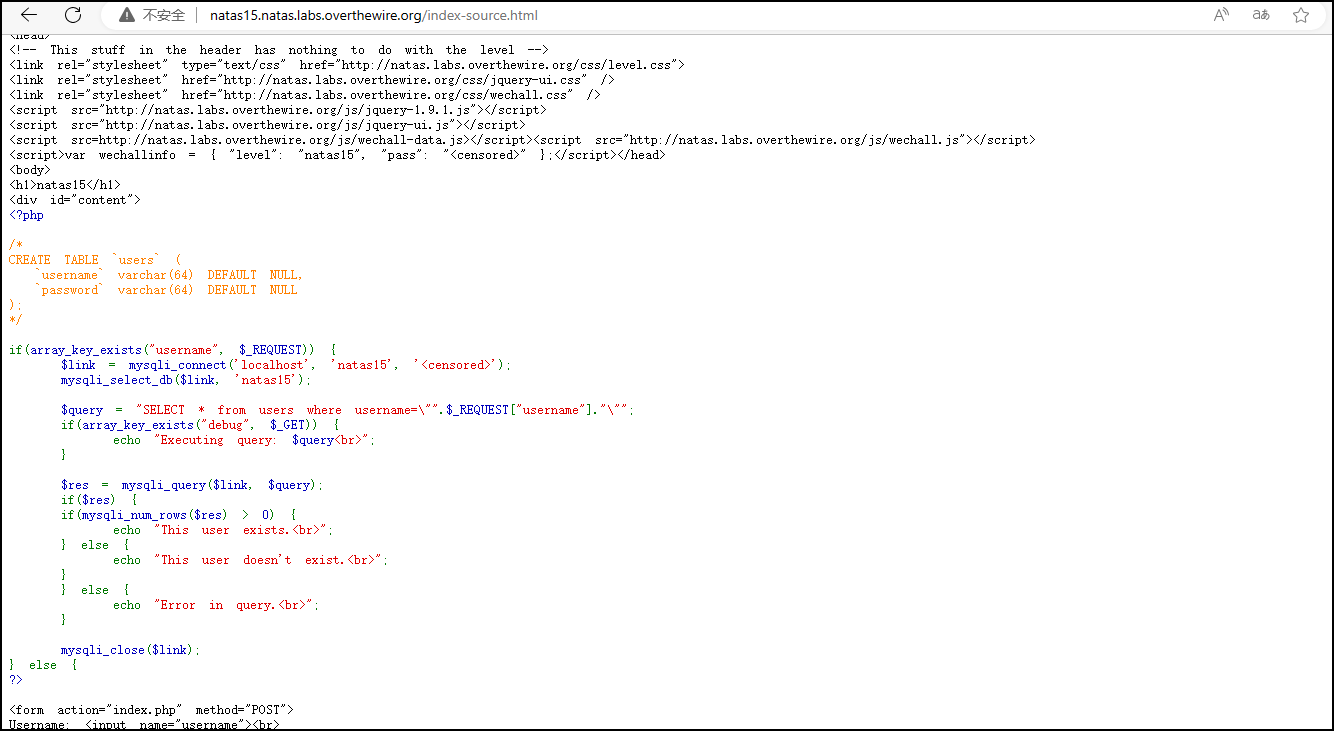Click the wechall-data.js script tag
Viewport: 1334px width, 731px height.
(271, 140)
